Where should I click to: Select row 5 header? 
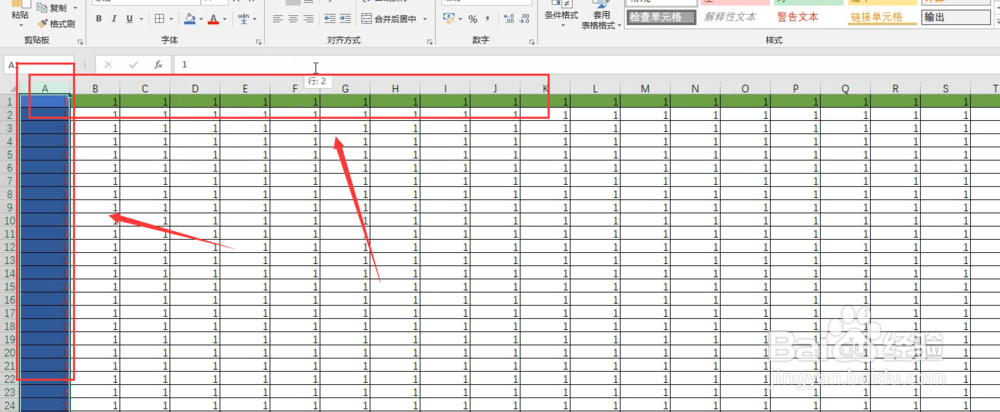tap(10, 154)
